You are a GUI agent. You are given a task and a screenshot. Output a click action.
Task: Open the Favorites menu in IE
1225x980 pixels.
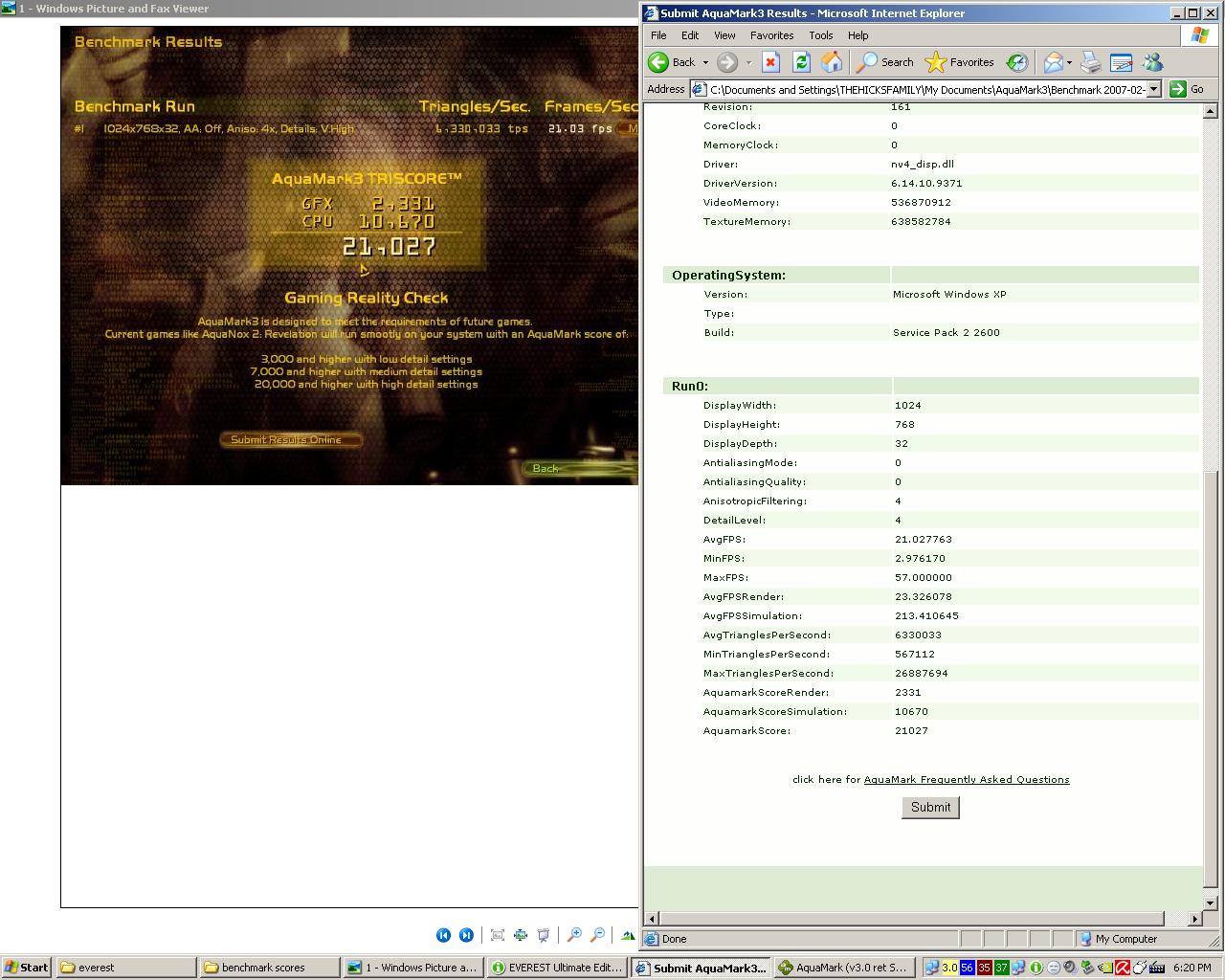[x=771, y=35]
